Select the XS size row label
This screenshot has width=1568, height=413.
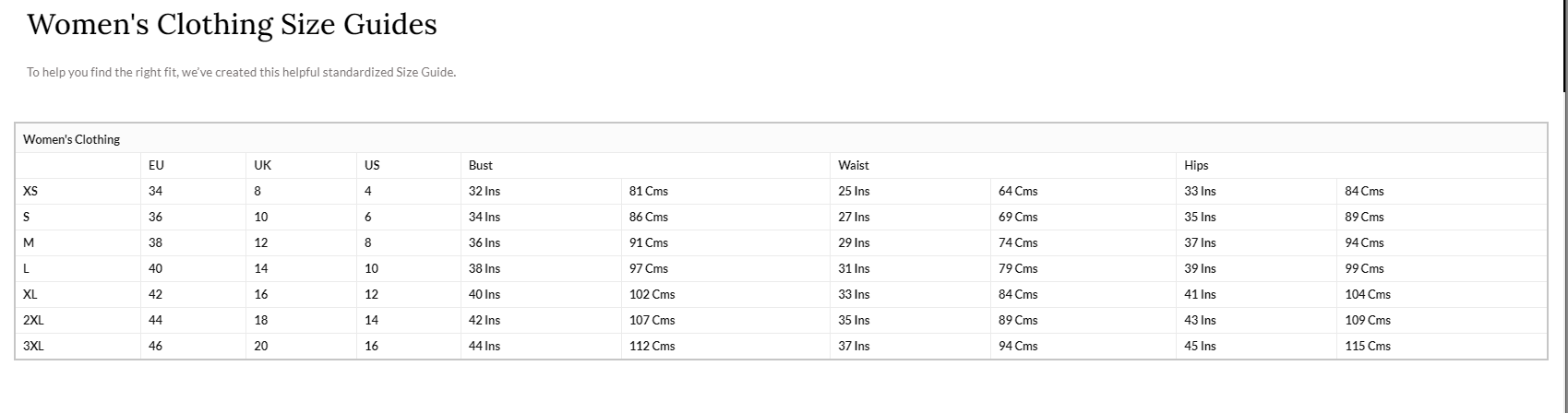pos(30,191)
